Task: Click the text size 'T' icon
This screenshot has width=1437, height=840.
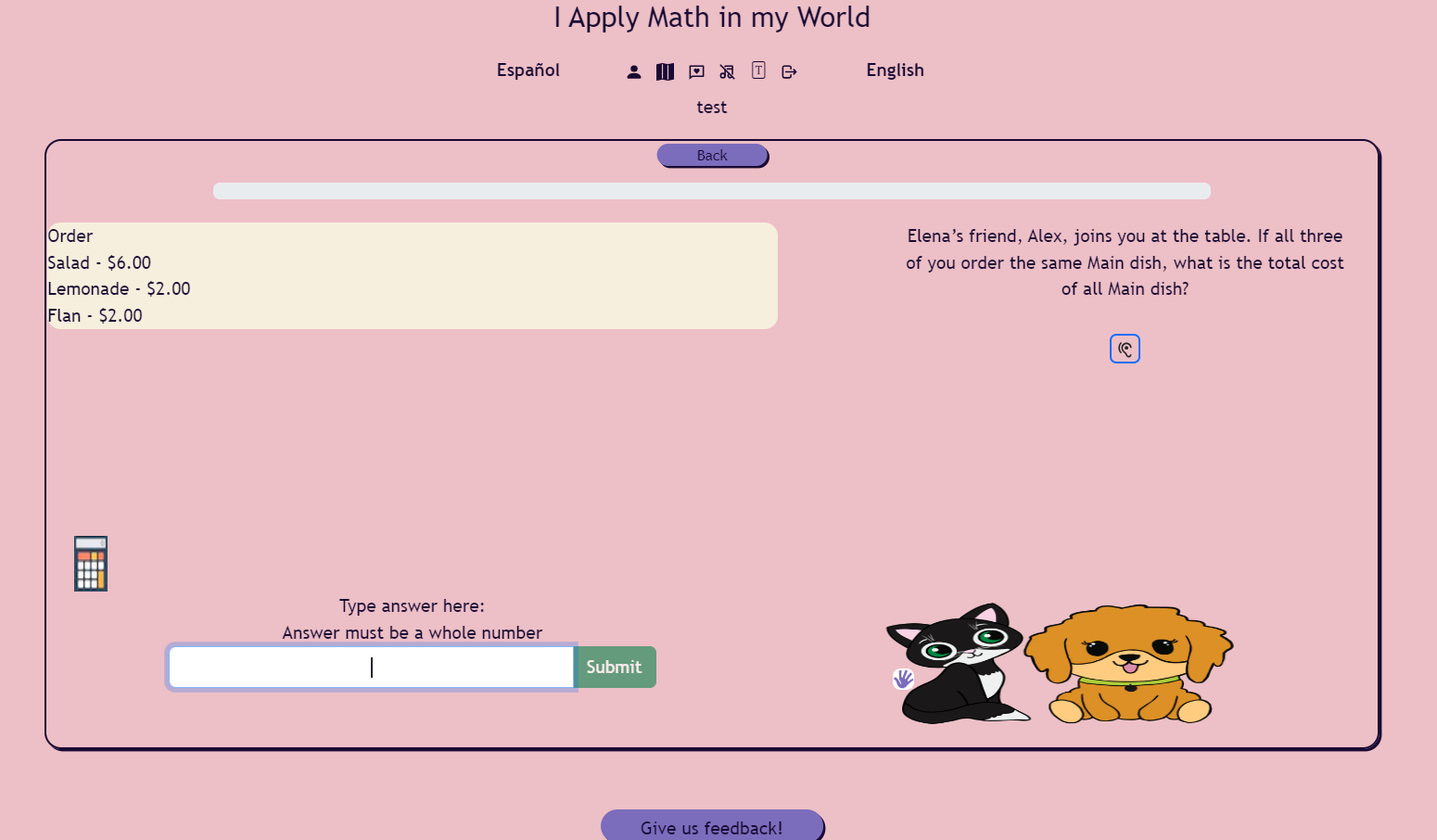Action: [758, 71]
